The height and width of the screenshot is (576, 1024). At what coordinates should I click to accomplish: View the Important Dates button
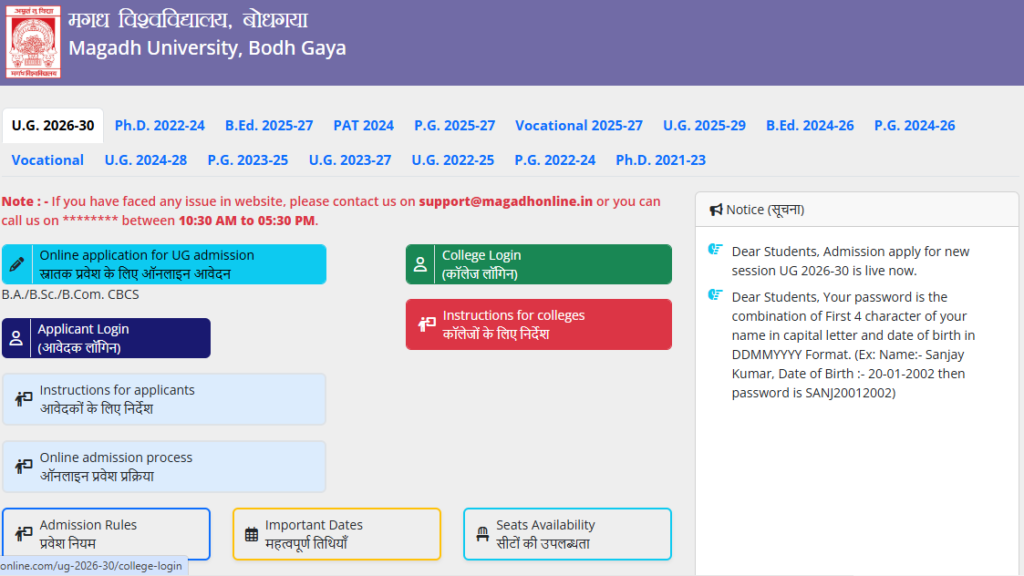point(337,534)
